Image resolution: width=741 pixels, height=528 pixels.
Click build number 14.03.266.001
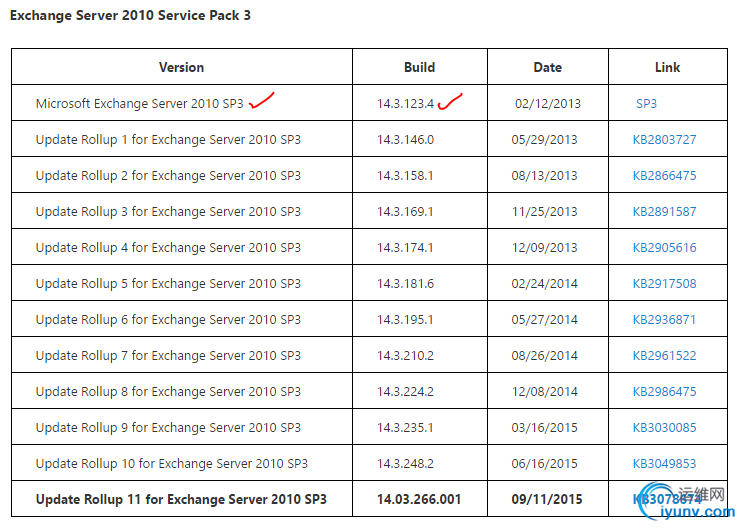click(x=419, y=499)
